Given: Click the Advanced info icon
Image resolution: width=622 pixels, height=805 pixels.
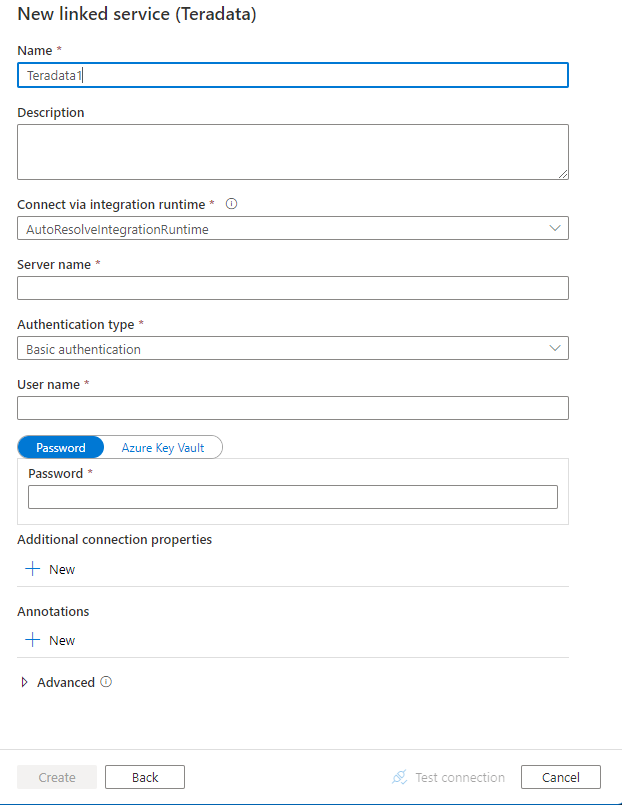Looking at the screenshot, I should coord(106,682).
